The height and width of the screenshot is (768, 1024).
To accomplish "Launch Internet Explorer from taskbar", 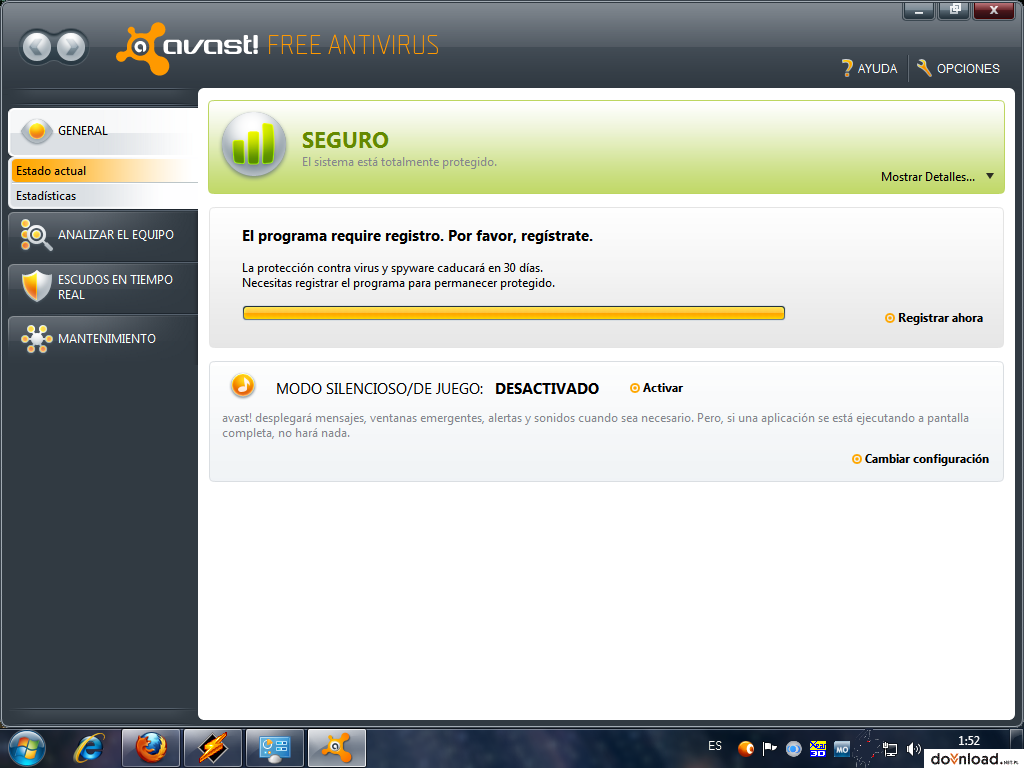I will click(x=89, y=748).
